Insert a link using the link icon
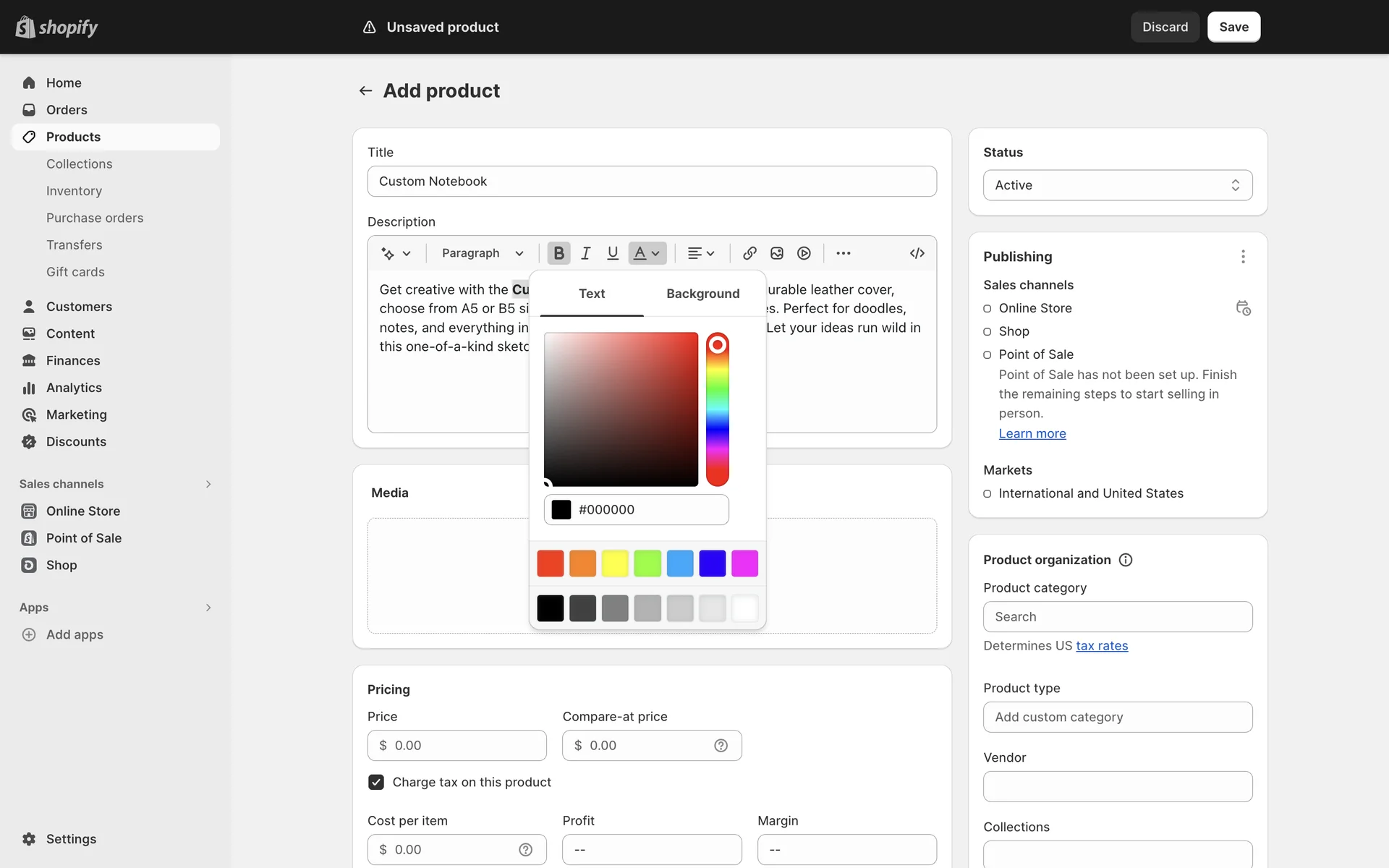 click(x=749, y=253)
